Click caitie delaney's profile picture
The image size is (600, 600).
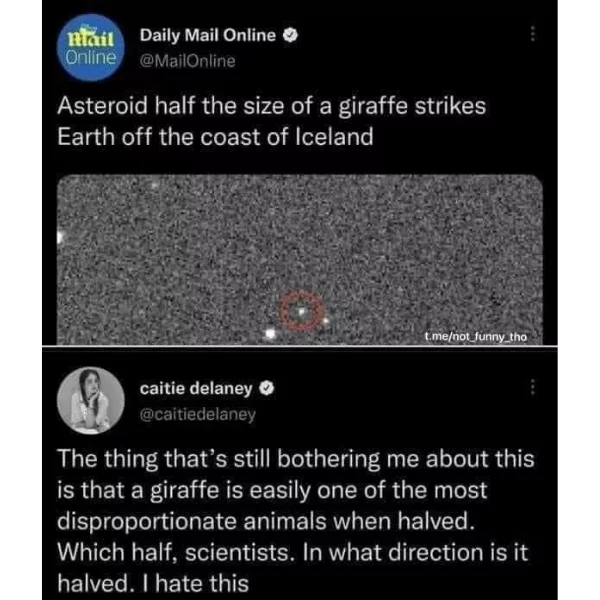pyautogui.click(x=91, y=400)
